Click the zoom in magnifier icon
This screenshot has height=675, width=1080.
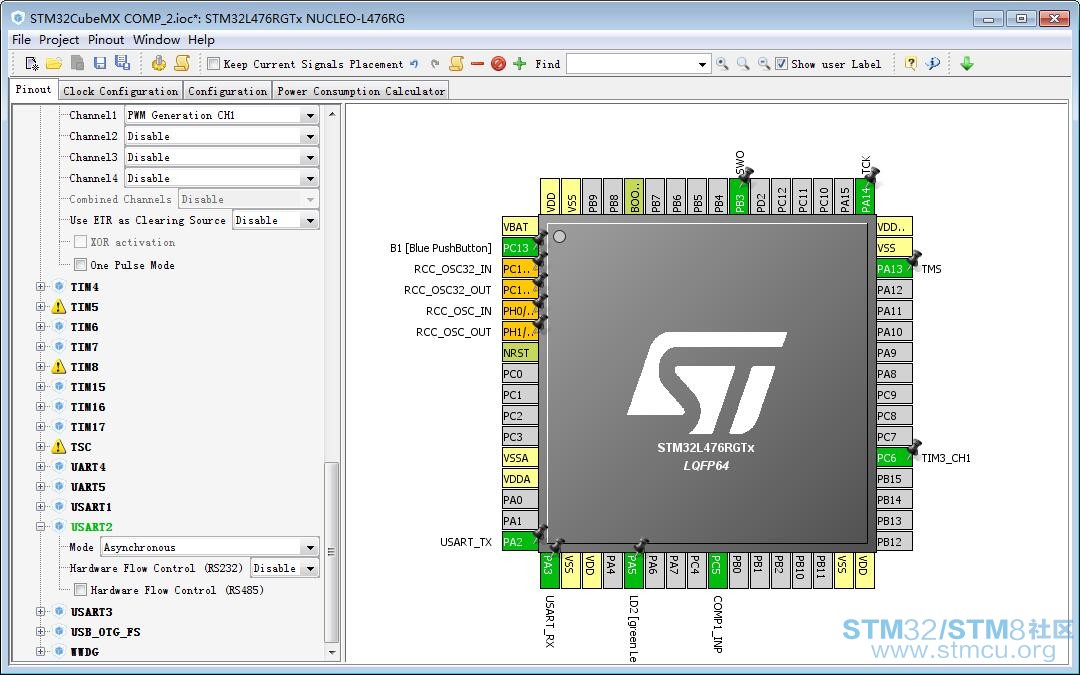[x=722, y=64]
